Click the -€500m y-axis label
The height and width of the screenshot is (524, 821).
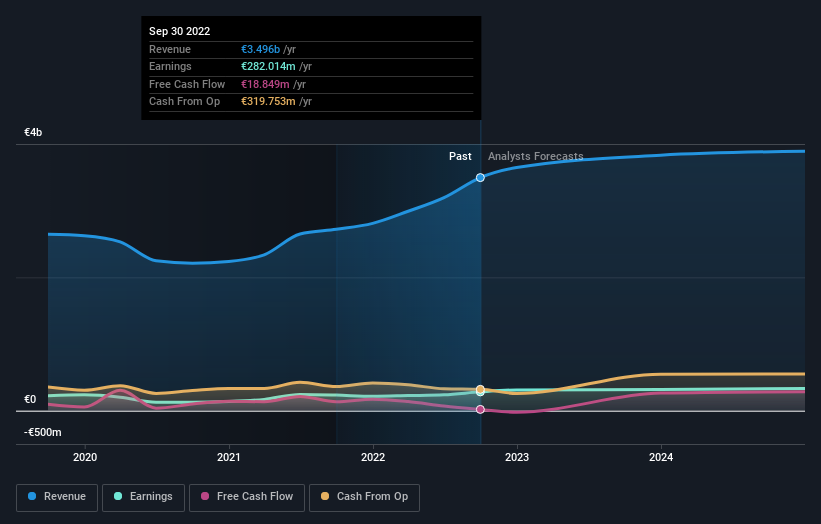pos(42,432)
